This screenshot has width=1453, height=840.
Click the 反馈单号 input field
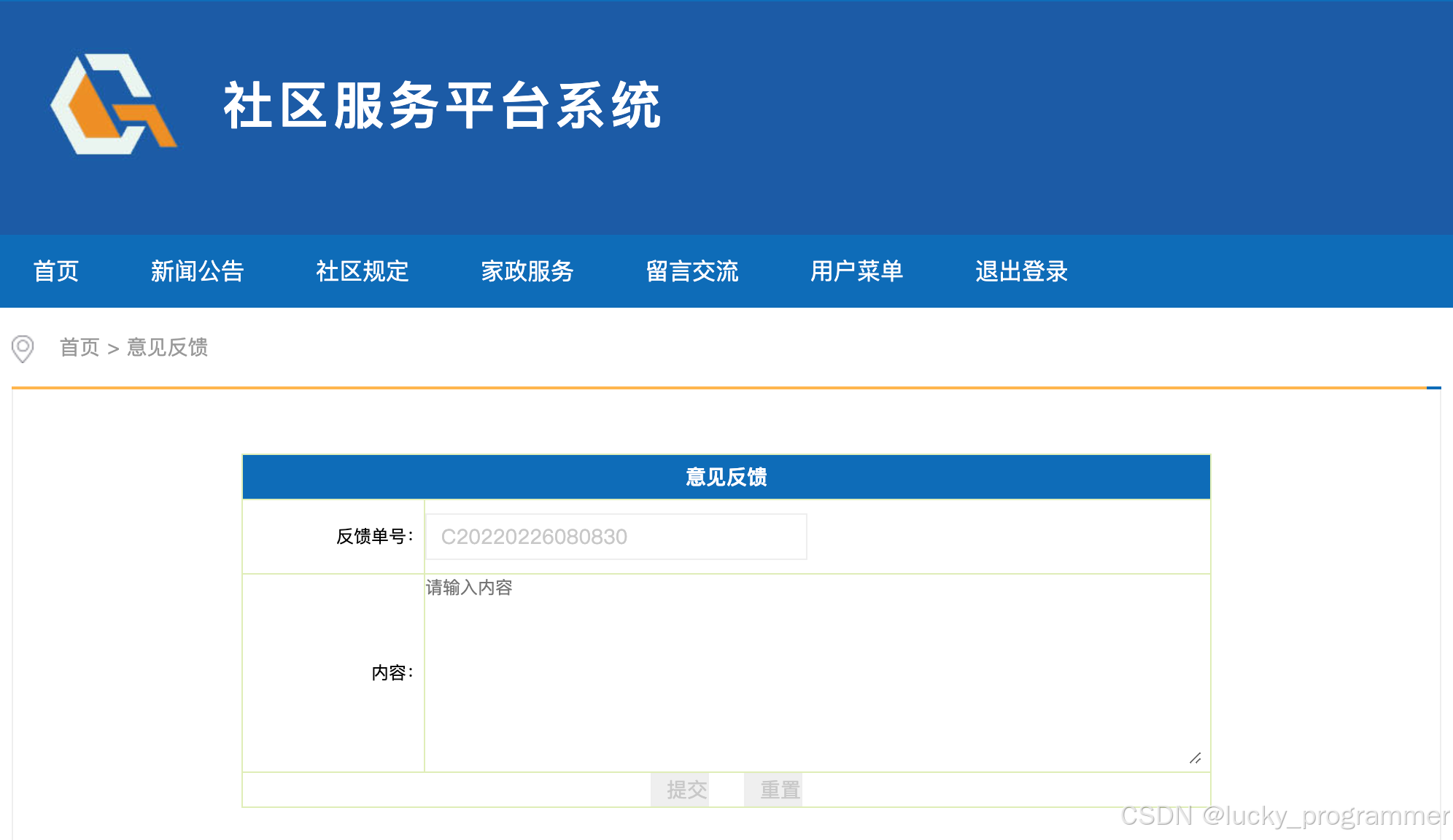coord(616,537)
